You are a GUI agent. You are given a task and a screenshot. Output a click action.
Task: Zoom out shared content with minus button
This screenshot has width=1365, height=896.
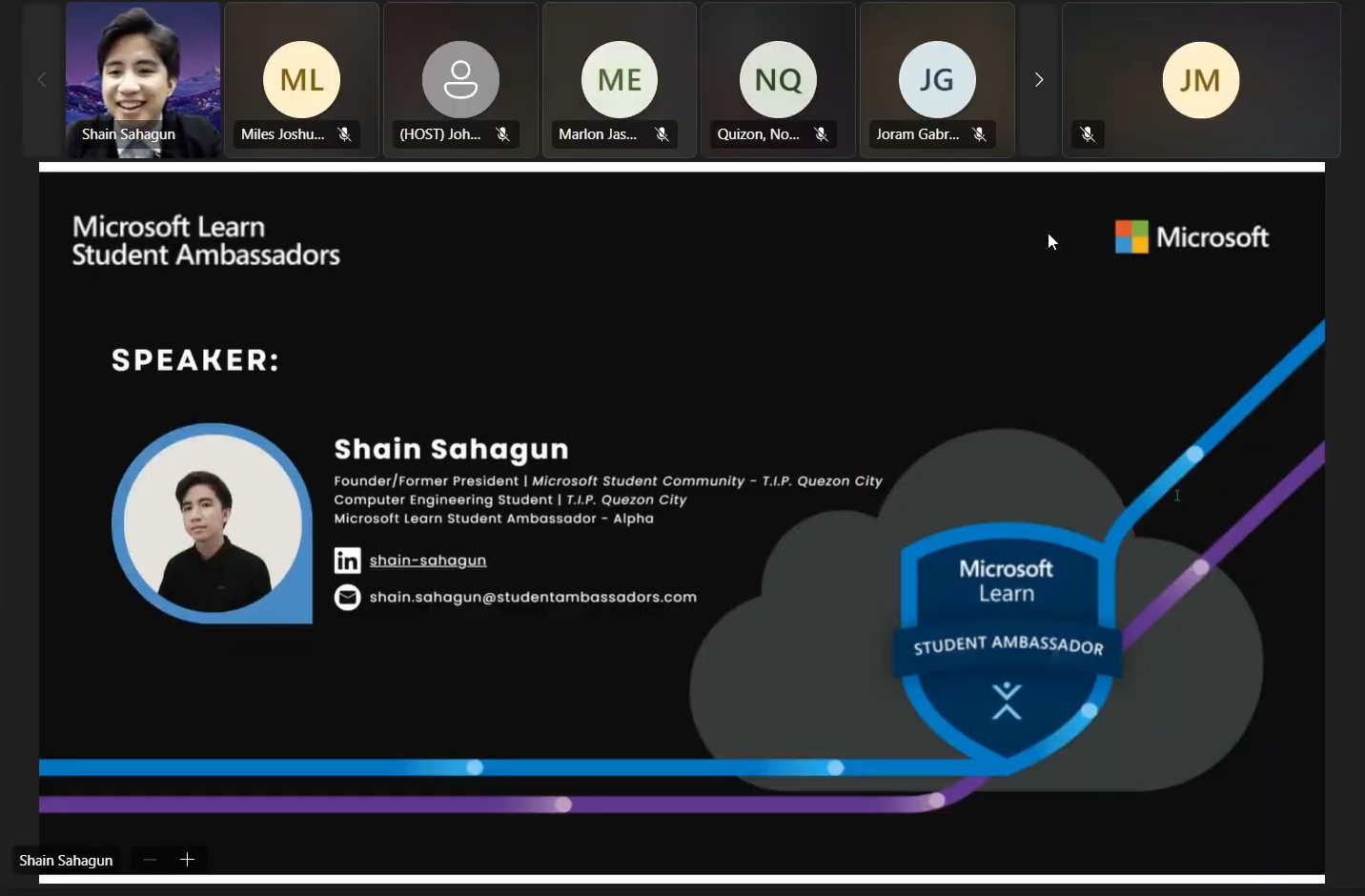(x=150, y=860)
